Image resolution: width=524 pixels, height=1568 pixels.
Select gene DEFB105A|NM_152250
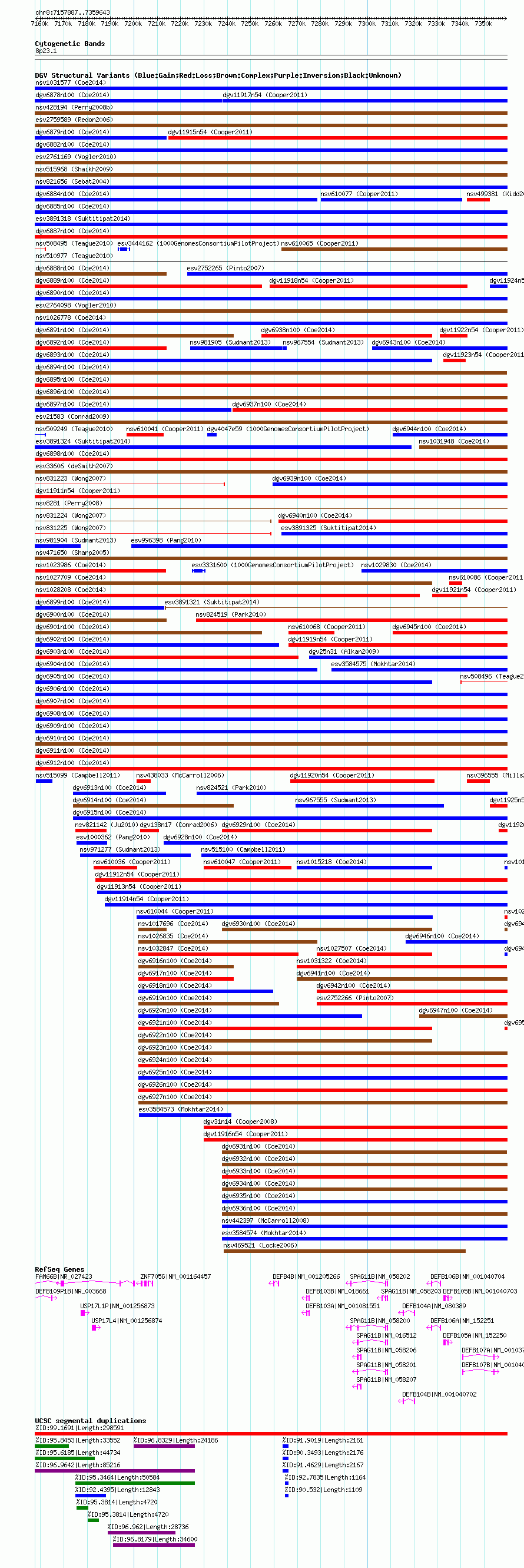pyautogui.click(x=475, y=1335)
